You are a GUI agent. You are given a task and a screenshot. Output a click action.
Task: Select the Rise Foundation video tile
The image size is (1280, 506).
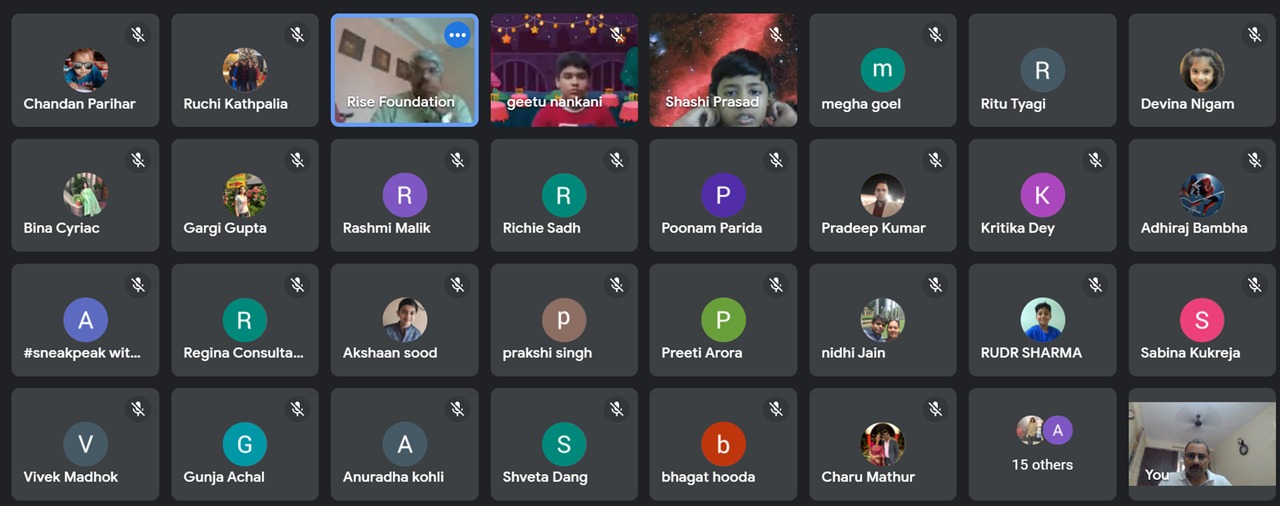click(x=405, y=70)
